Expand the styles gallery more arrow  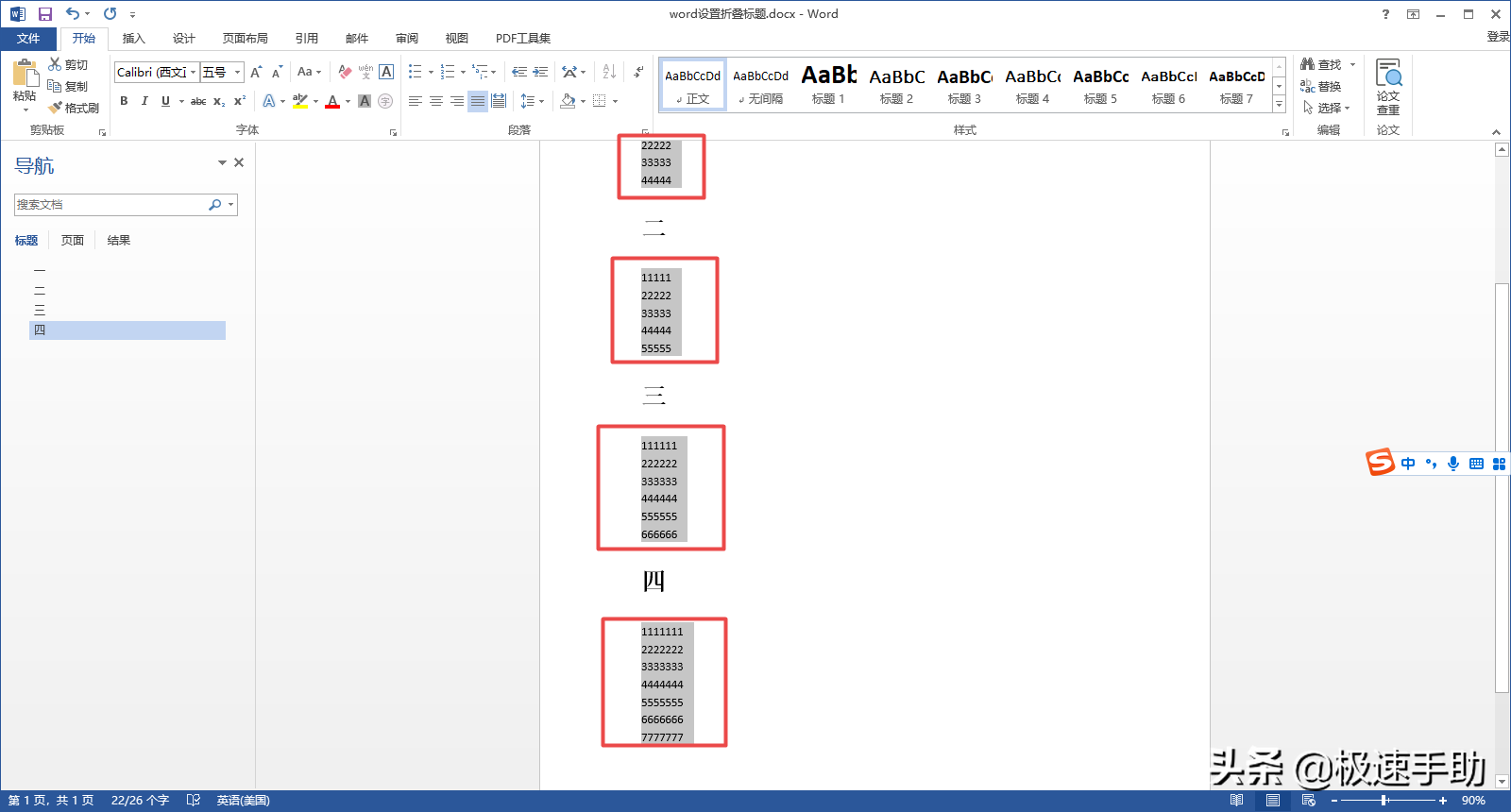tap(1280, 105)
